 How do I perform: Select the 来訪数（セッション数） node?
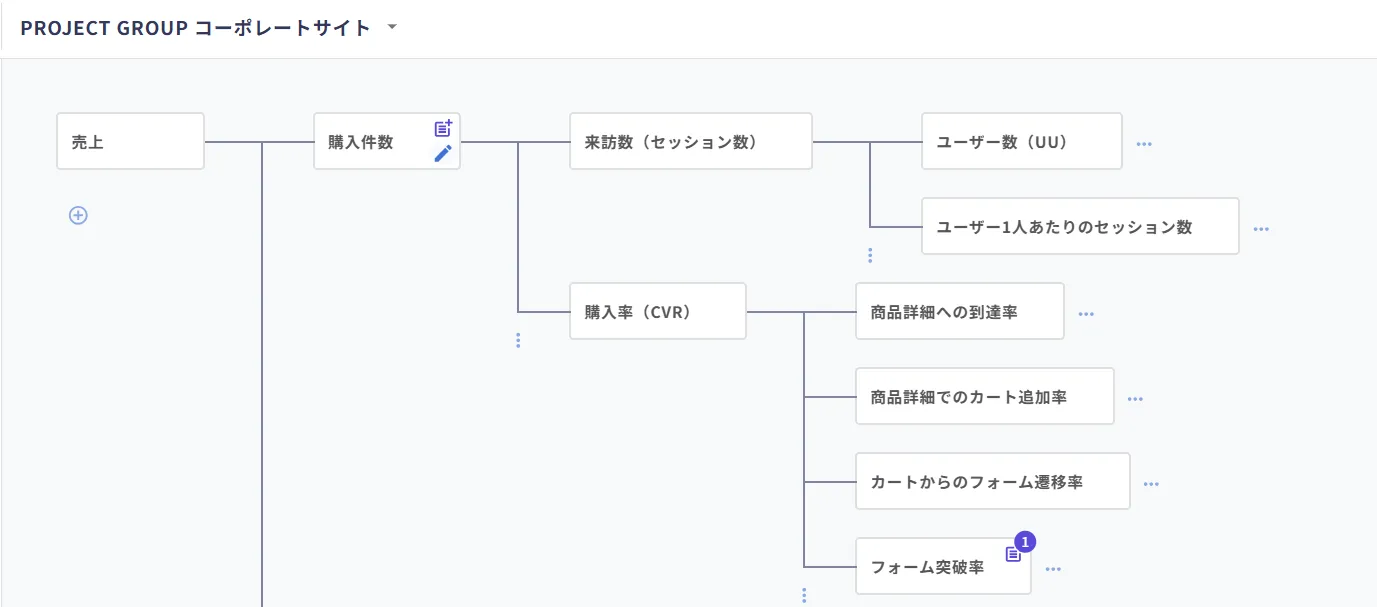pyautogui.click(x=691, y=141)
